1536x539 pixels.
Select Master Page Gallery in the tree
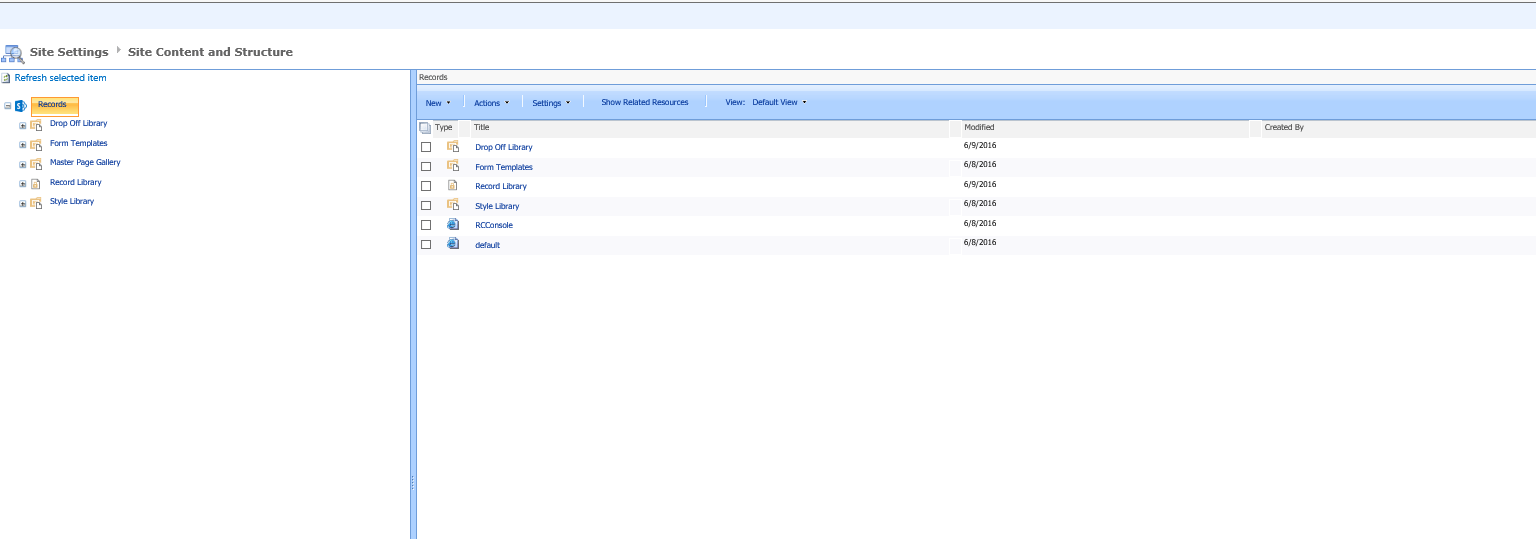click(85, 162)
